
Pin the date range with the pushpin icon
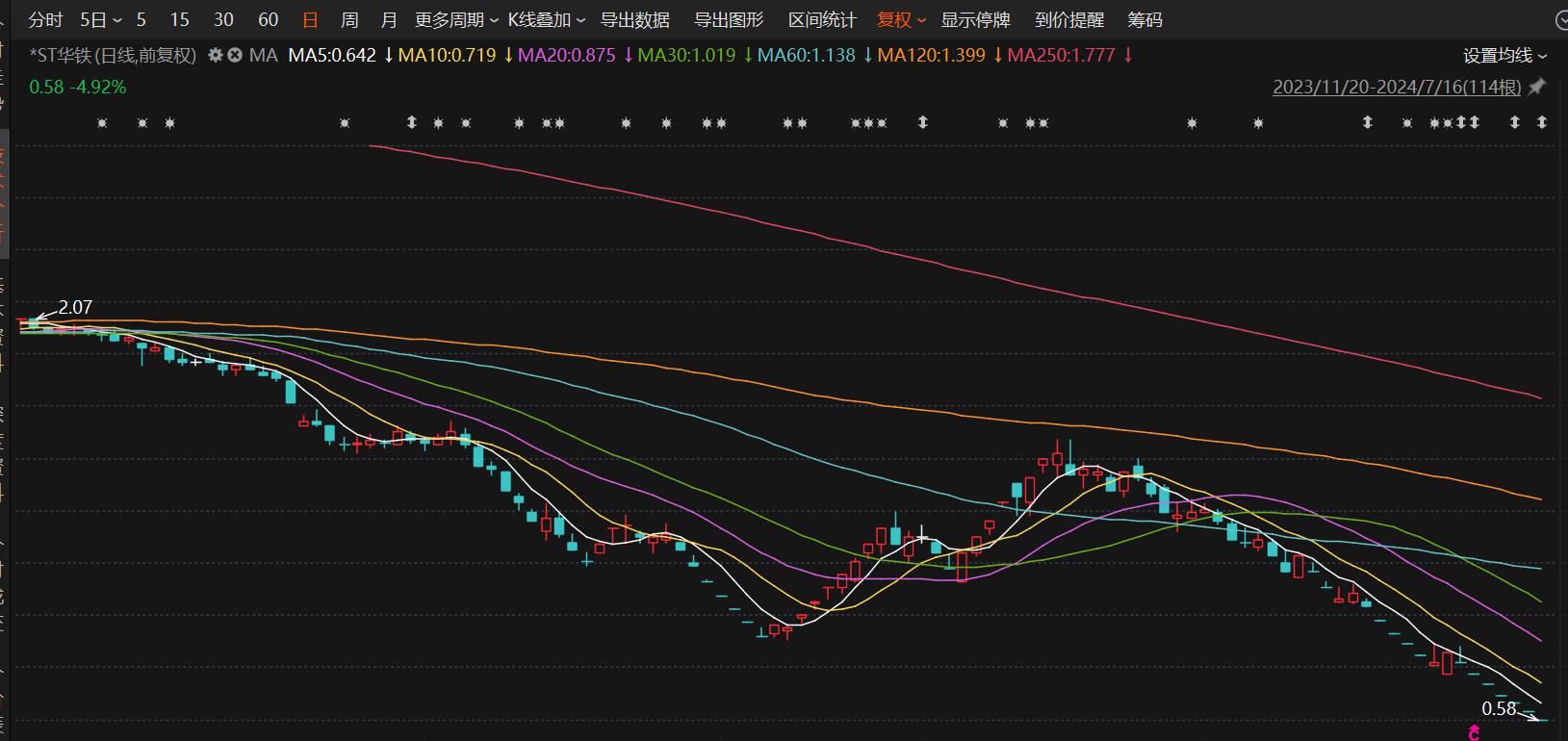[1537, 87]
